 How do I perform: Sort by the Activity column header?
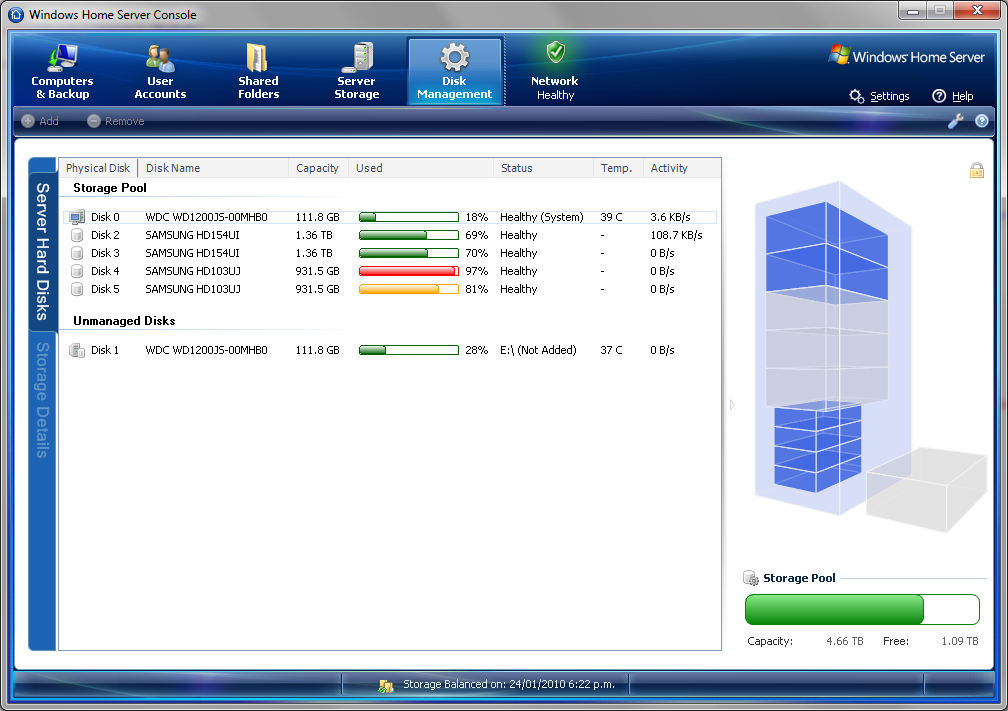[681, 168]
